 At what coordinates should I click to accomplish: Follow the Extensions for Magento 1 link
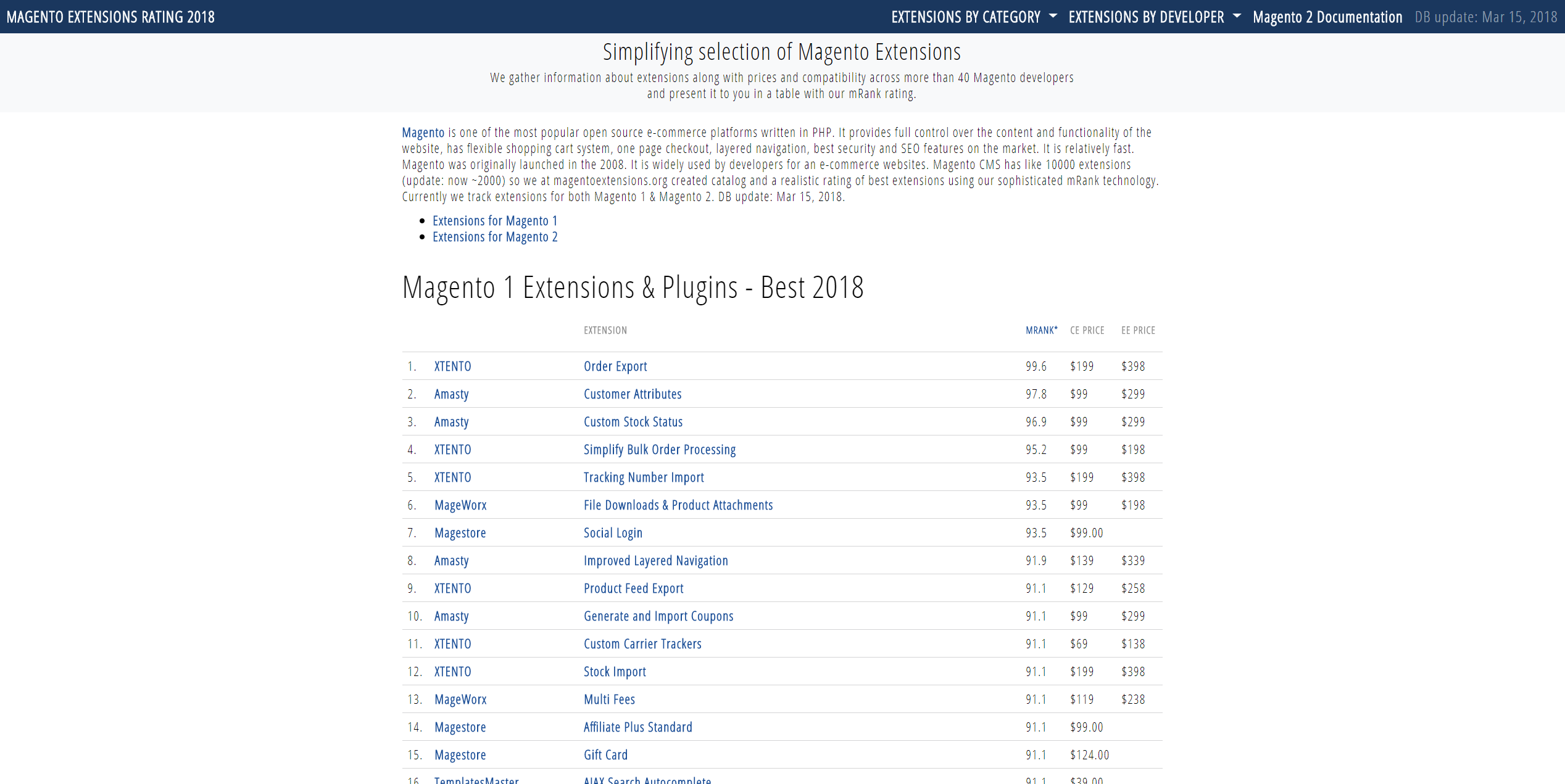pos(494,220)
